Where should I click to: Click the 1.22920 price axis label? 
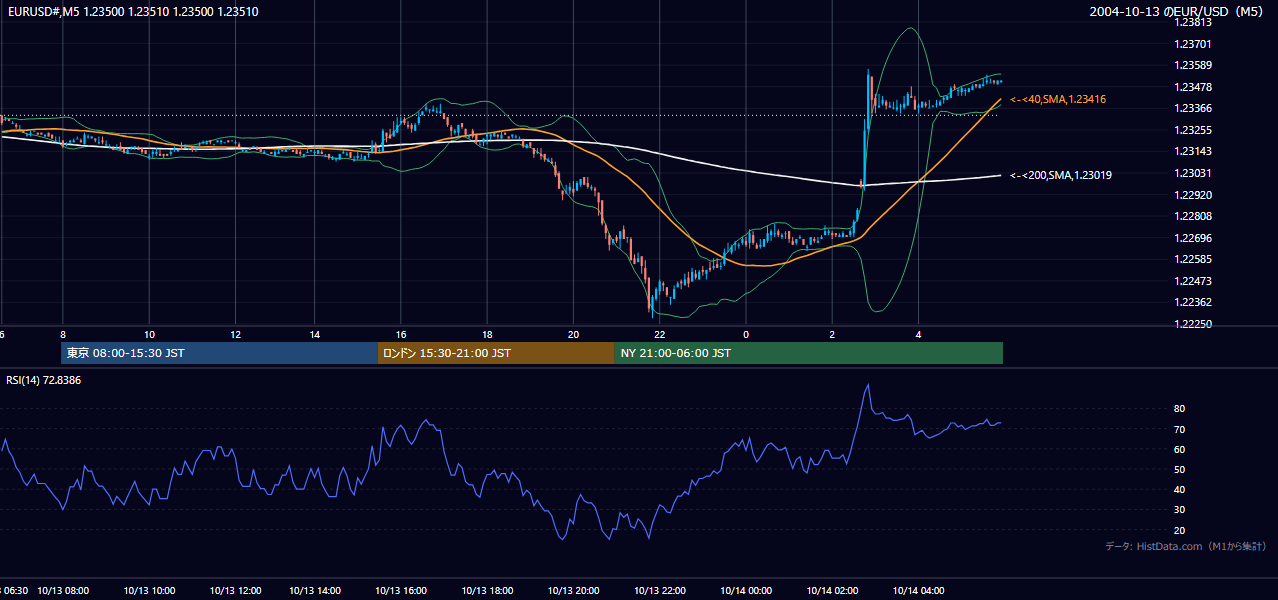[x=1193, y=195]
